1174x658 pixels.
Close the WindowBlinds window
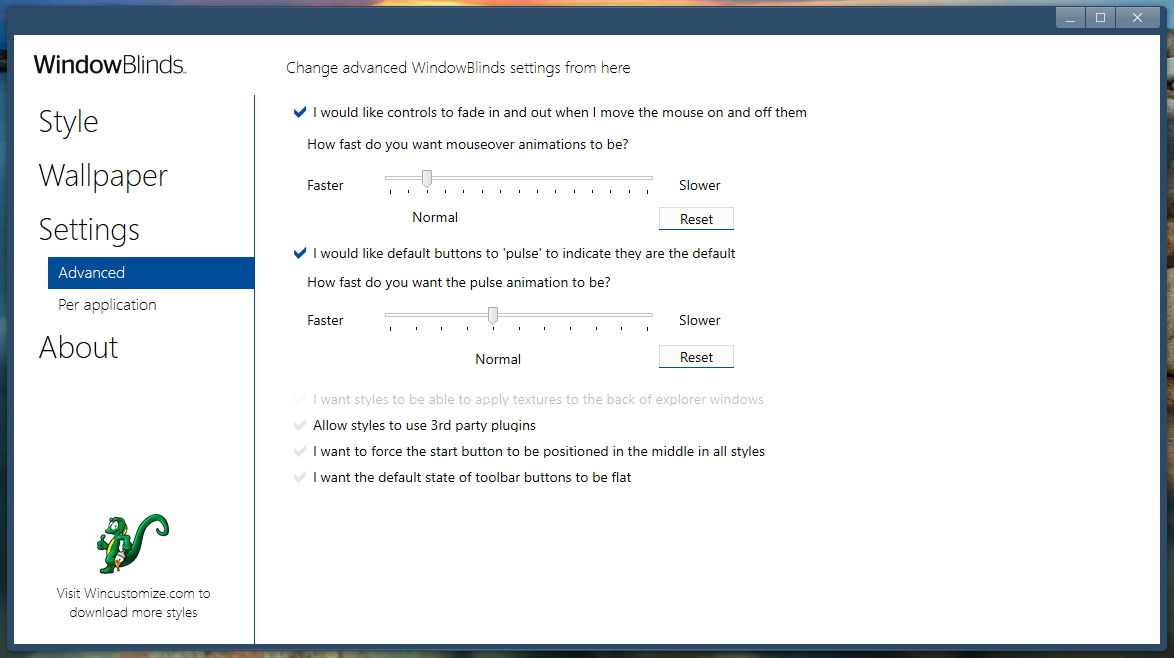(x=1137, y=18)
